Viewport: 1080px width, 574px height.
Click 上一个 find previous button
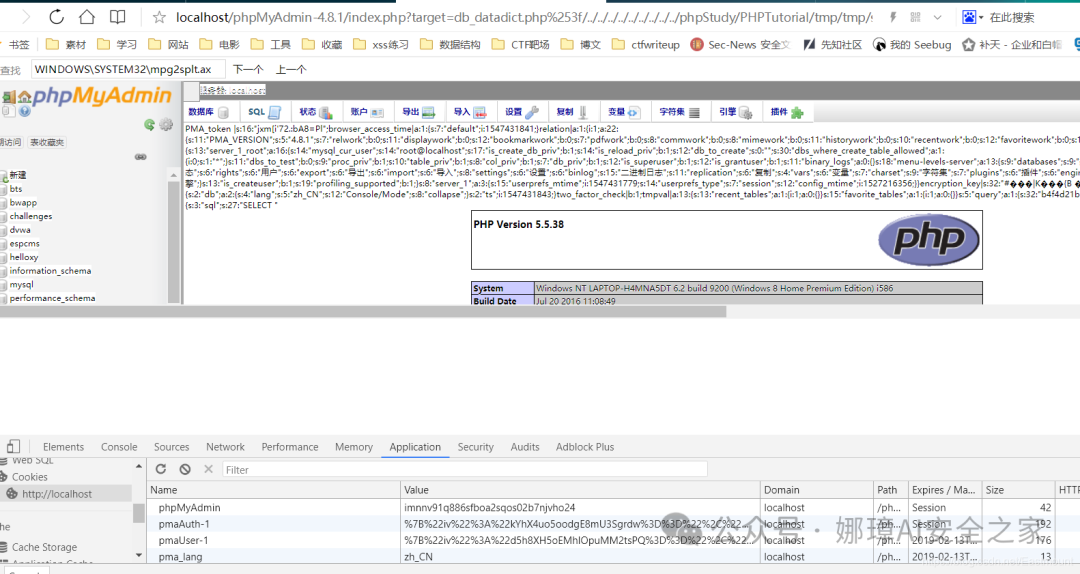(x=291, y=69)
